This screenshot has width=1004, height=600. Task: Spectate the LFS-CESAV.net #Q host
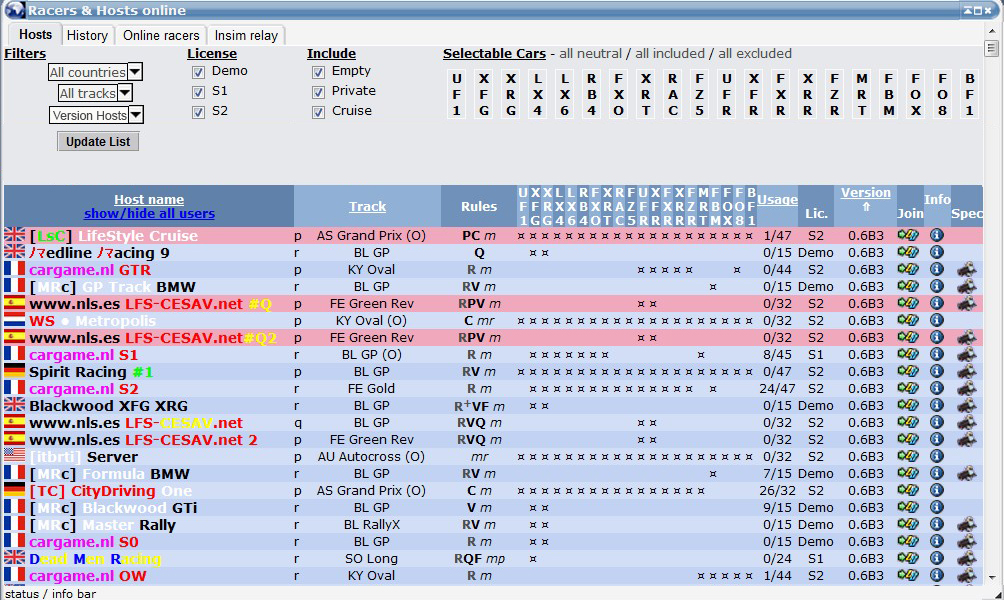(967, 304)
